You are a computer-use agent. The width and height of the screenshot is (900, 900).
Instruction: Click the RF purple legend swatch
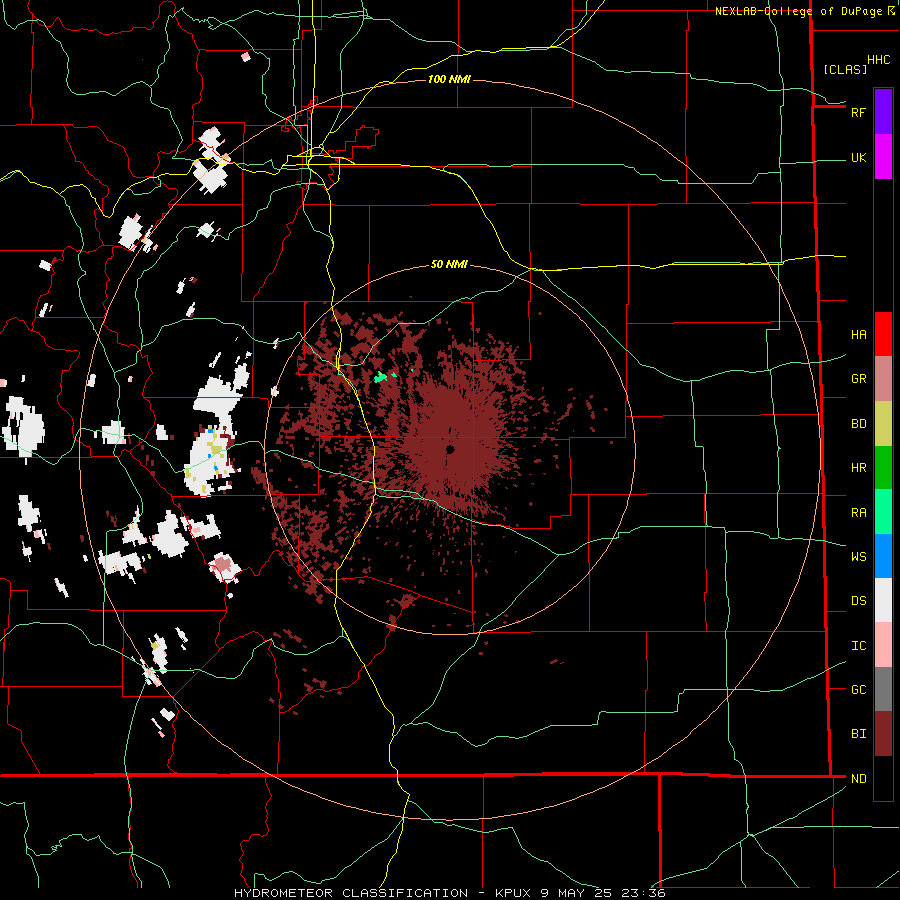click(883, 112)
